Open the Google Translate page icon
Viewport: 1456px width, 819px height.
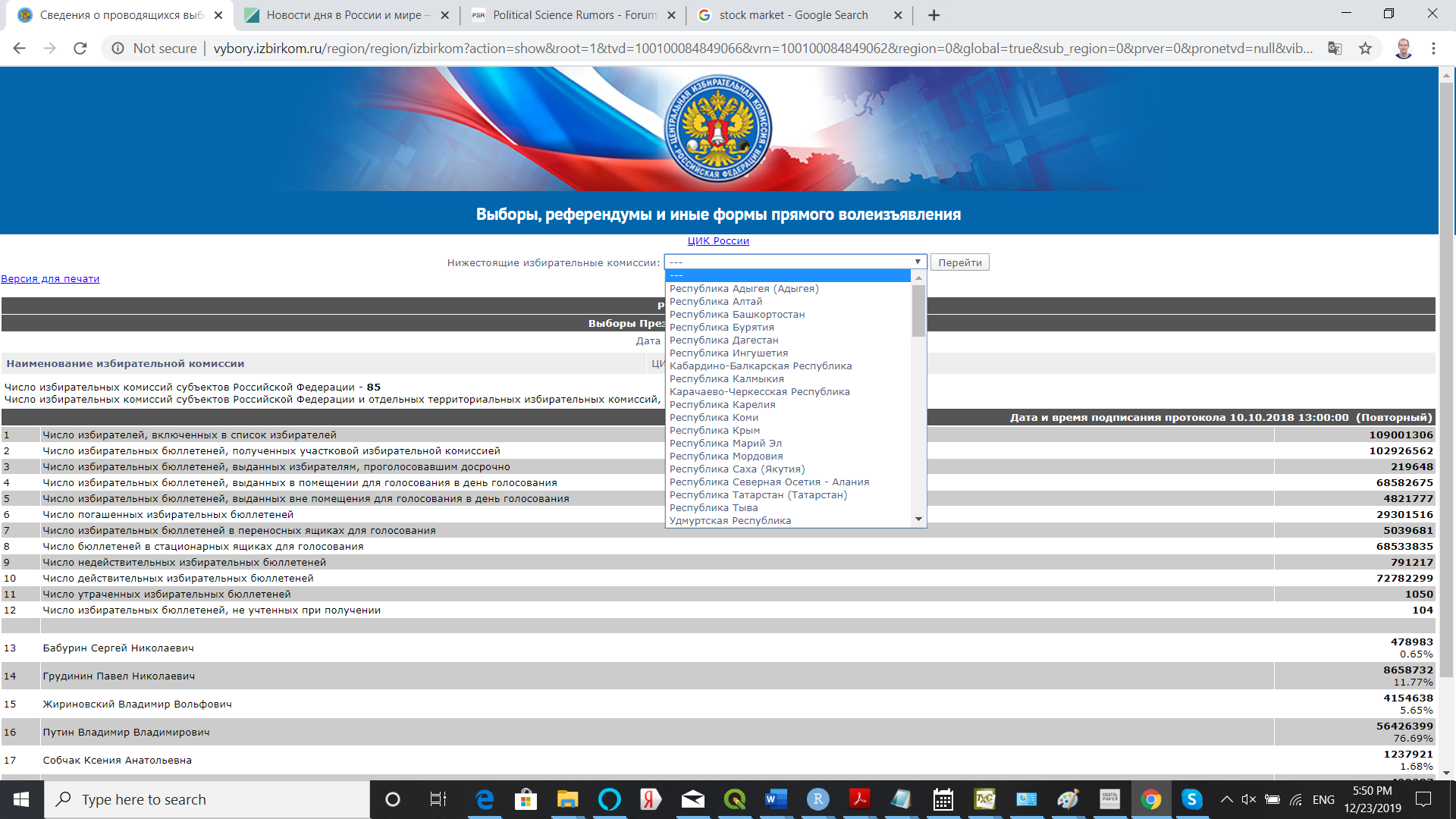point(1335,49)
